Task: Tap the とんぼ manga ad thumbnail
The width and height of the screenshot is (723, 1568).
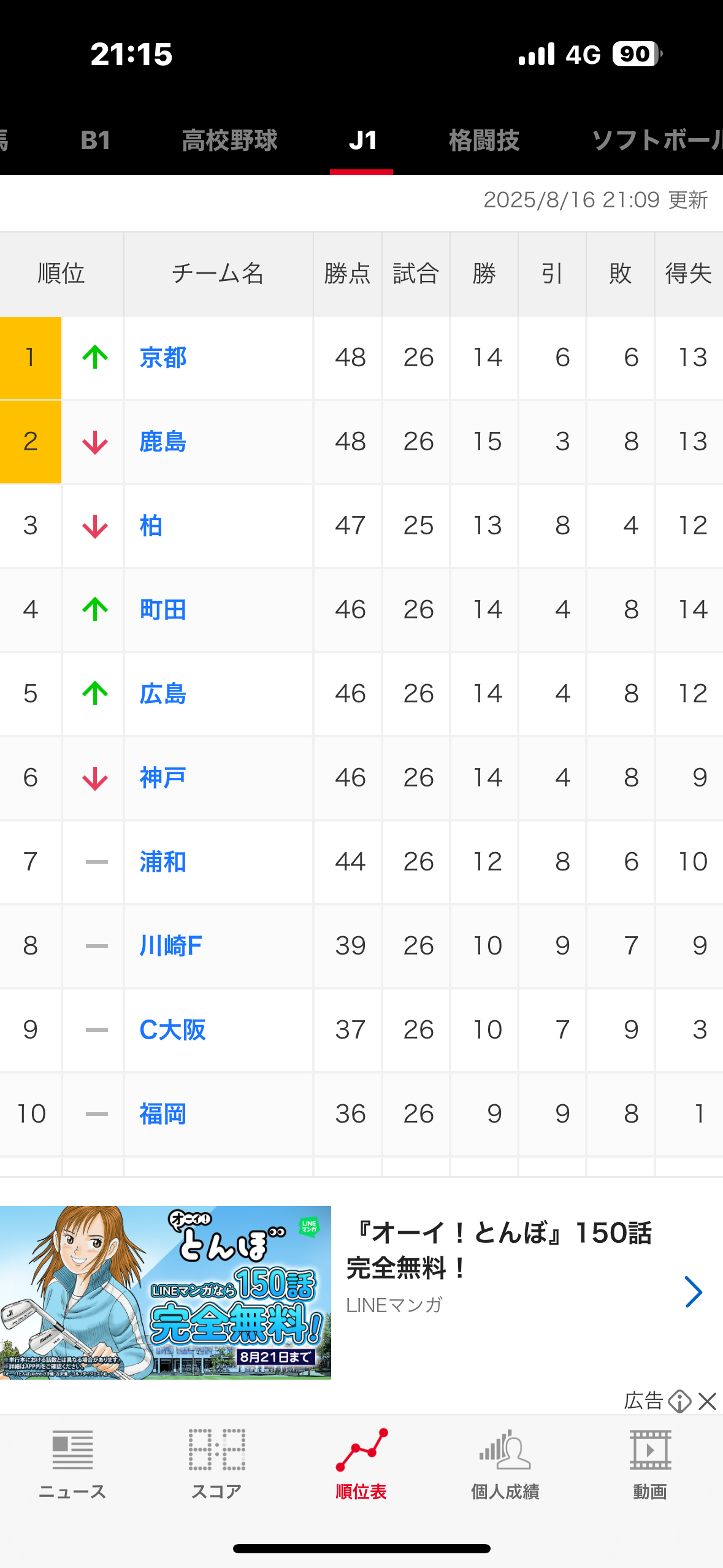Action: [166, 1293]
